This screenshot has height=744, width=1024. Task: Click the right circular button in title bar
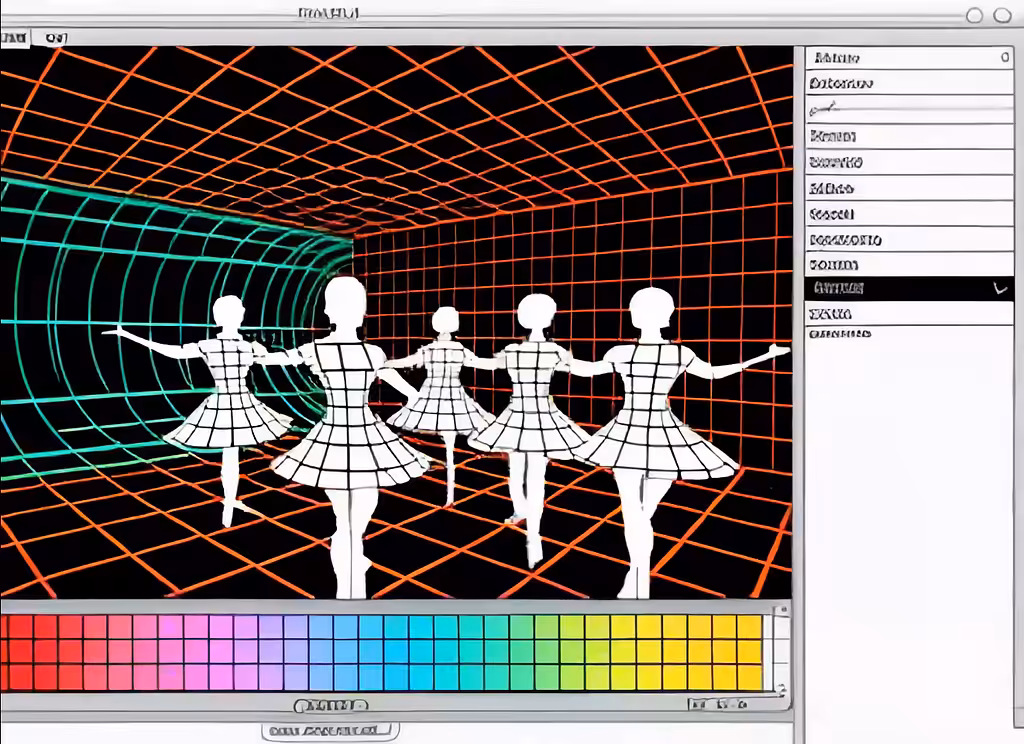coord(1002,16)
